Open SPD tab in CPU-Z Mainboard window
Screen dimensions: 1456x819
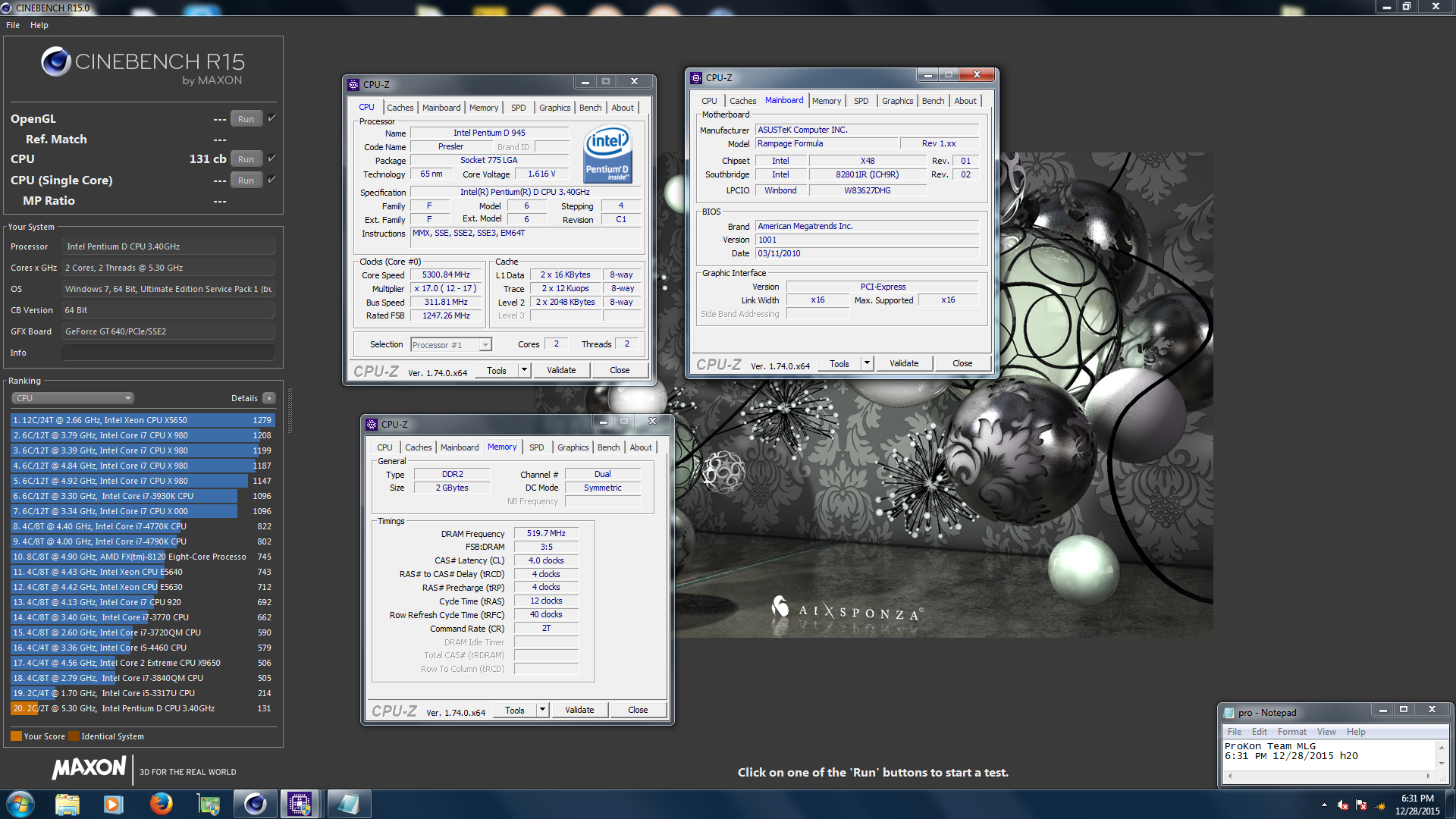861,101
